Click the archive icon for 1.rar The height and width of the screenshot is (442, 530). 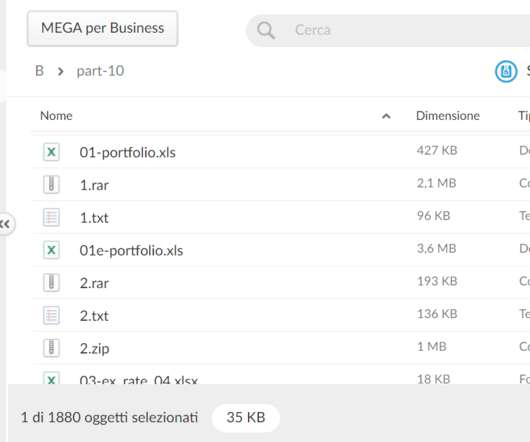pyautogui.click(x=51, y=185)
